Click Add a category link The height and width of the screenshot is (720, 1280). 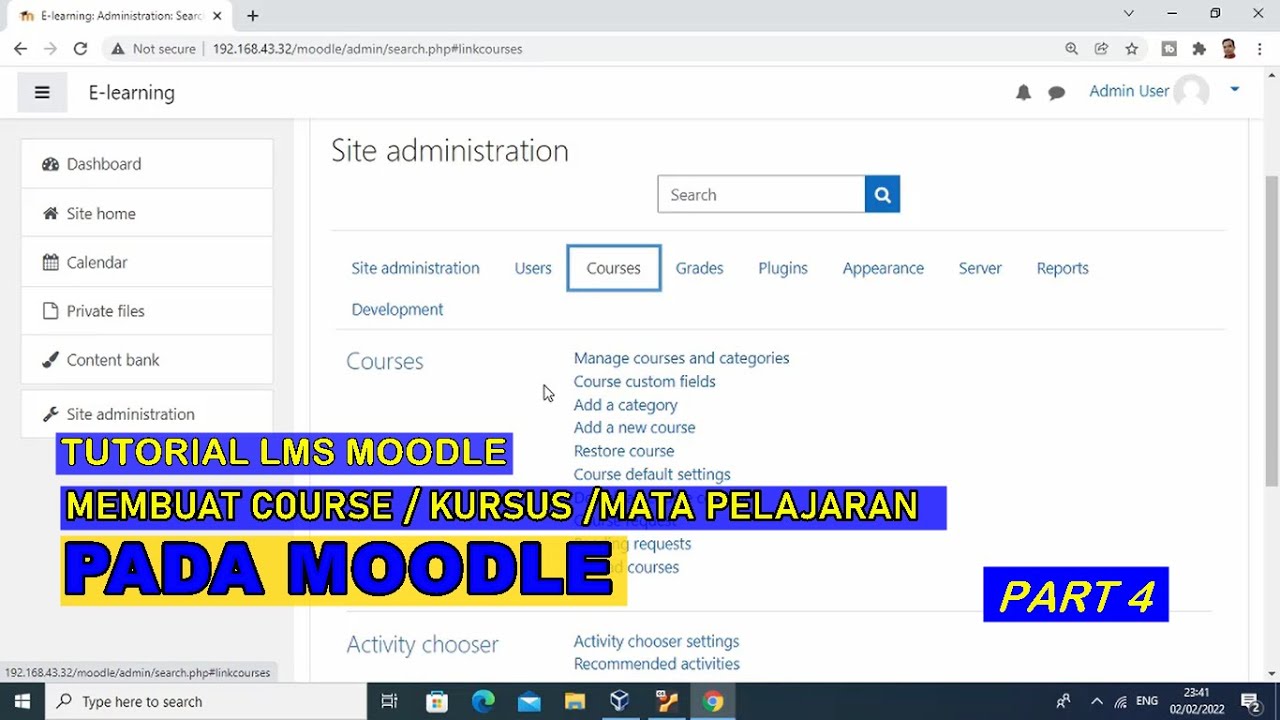coord(625,405)
